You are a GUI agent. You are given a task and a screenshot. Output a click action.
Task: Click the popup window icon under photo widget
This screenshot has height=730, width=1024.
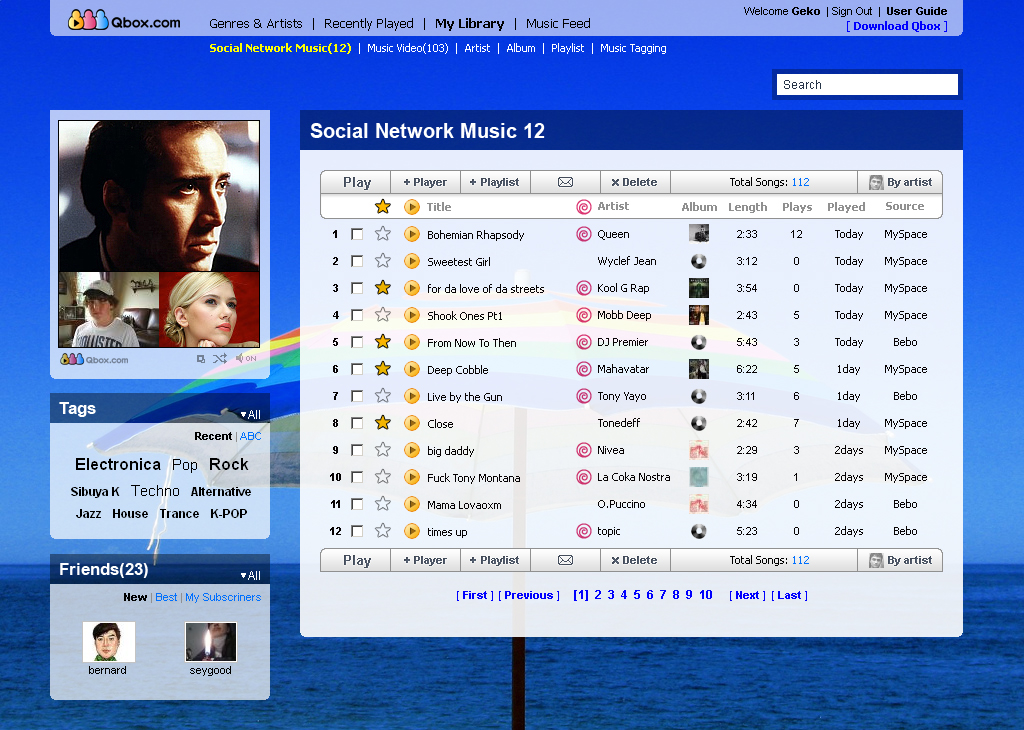point(200,358)
